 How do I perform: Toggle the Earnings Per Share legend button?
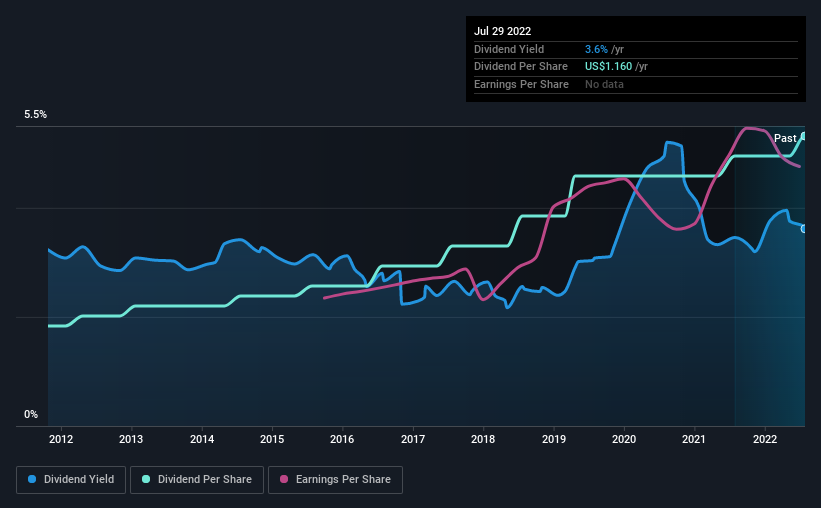click(335, 480)
